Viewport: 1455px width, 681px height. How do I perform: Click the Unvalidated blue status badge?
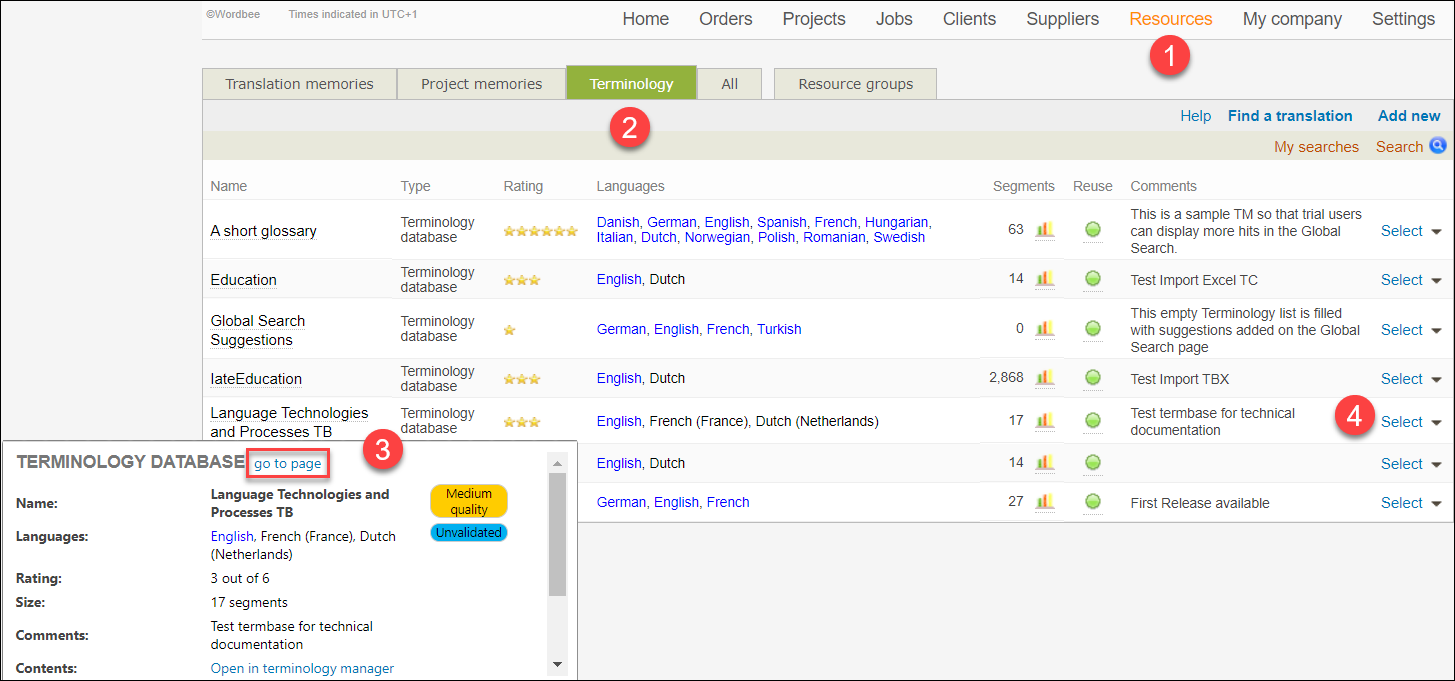pyautogui.click(x=469, y=533)
